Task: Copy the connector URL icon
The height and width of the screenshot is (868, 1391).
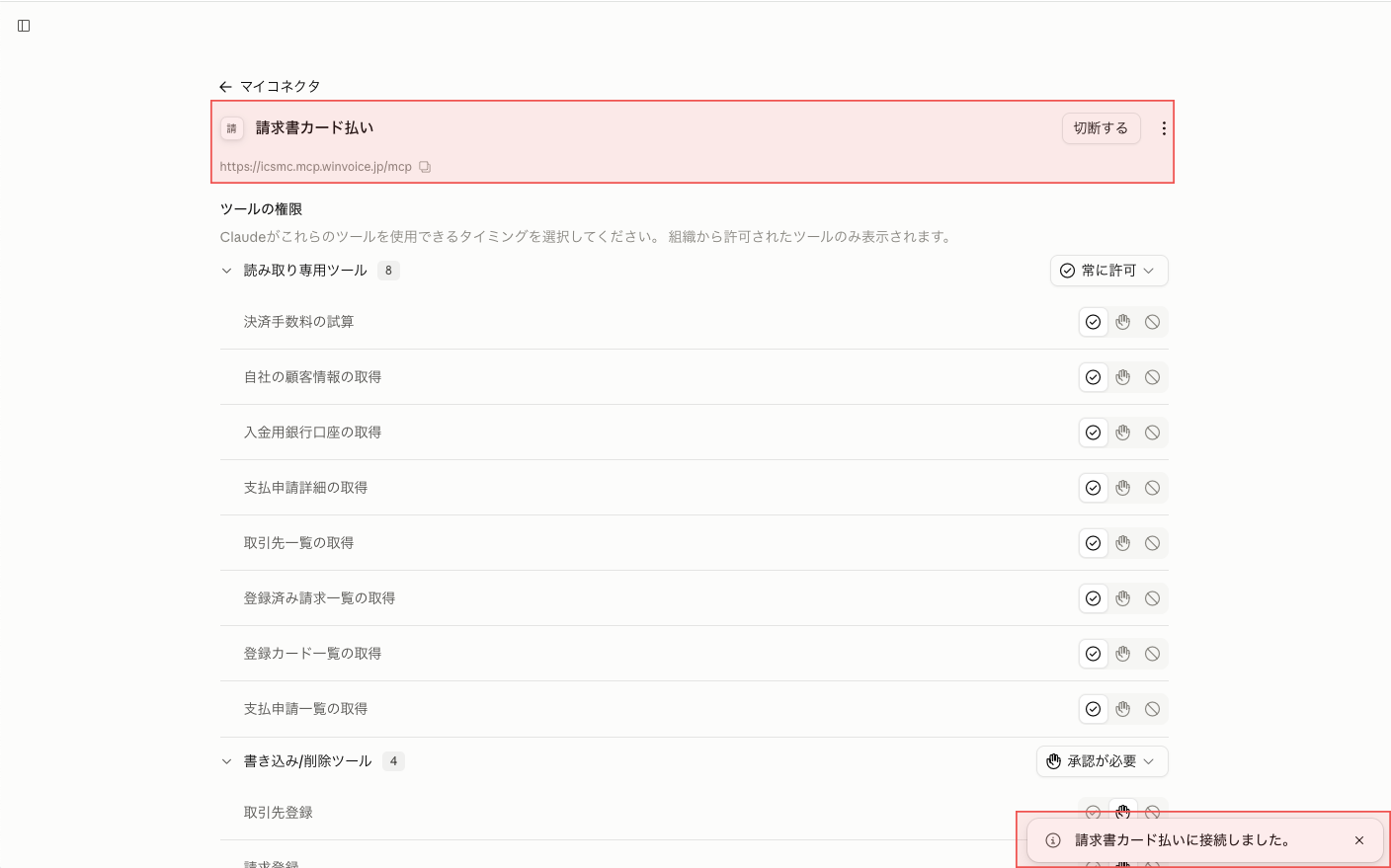Action: click(x=425, y=167)
